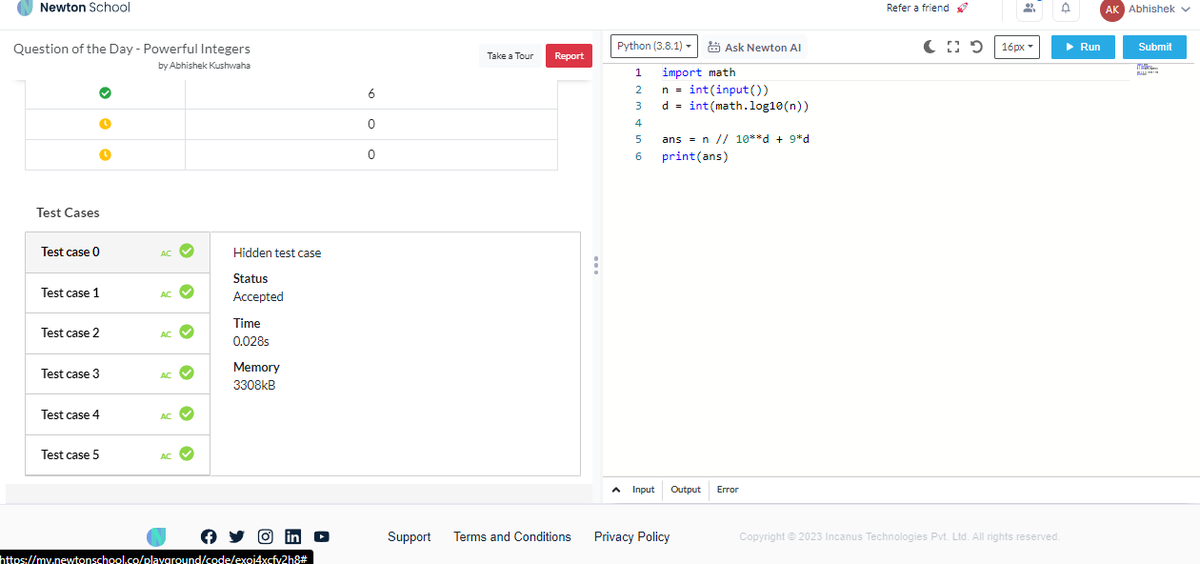Click green check icon of Test case 1
Screen dimensions: 1200x564
click(x=186, y=292)
